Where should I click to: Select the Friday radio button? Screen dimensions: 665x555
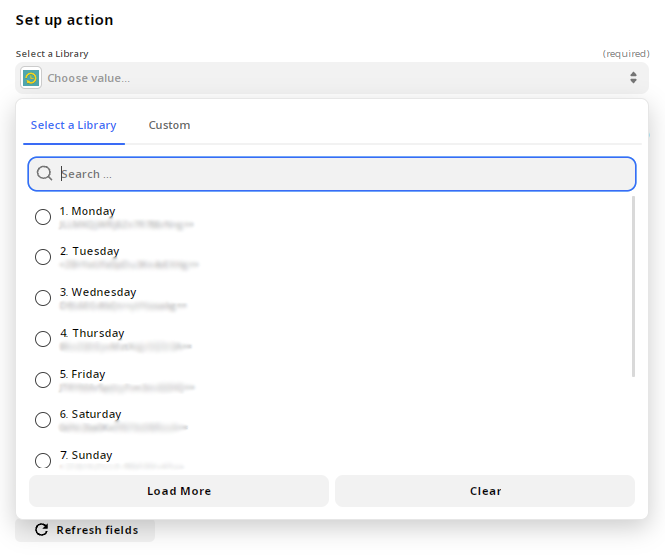point(43,380)
